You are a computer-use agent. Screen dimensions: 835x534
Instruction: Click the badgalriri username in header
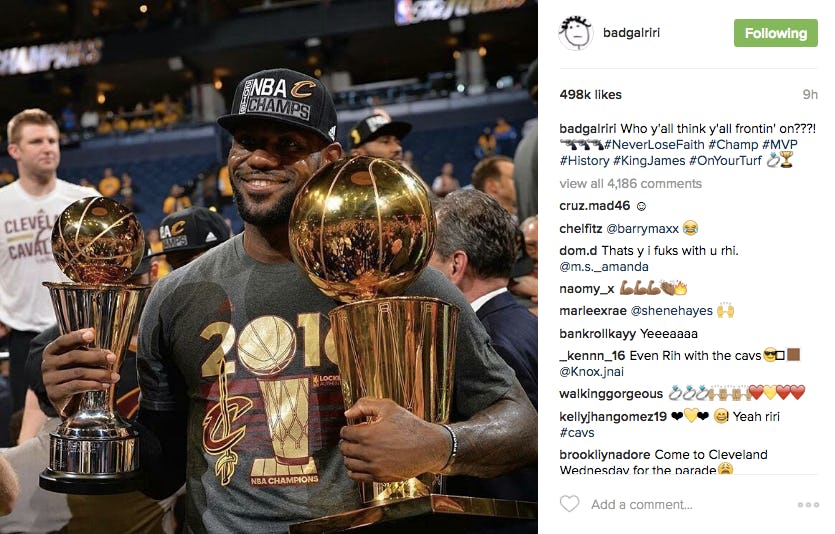tap(631, 32)
